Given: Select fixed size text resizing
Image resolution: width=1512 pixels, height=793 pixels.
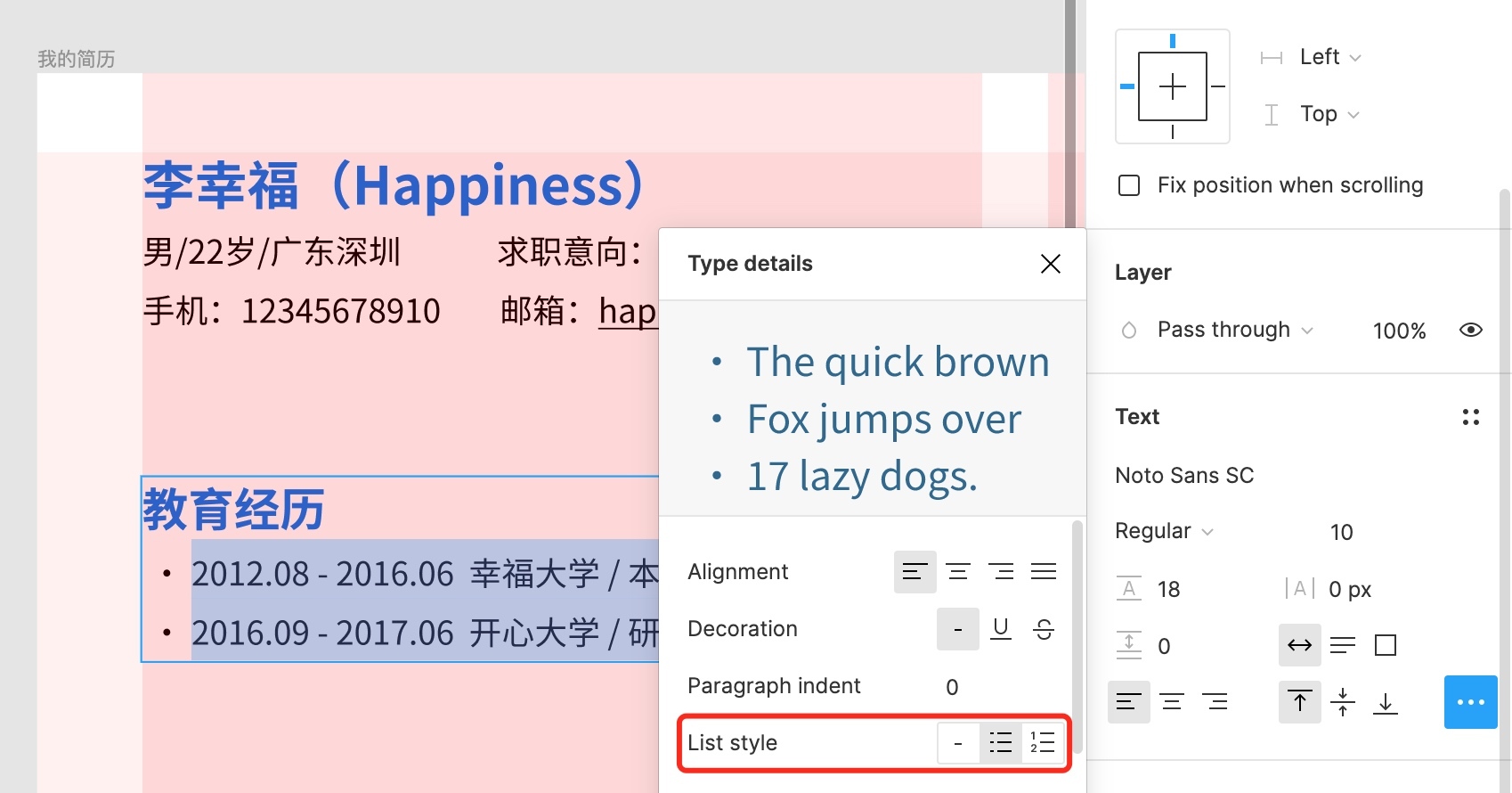Looking at the screenshot, I should click(1386, 645).
